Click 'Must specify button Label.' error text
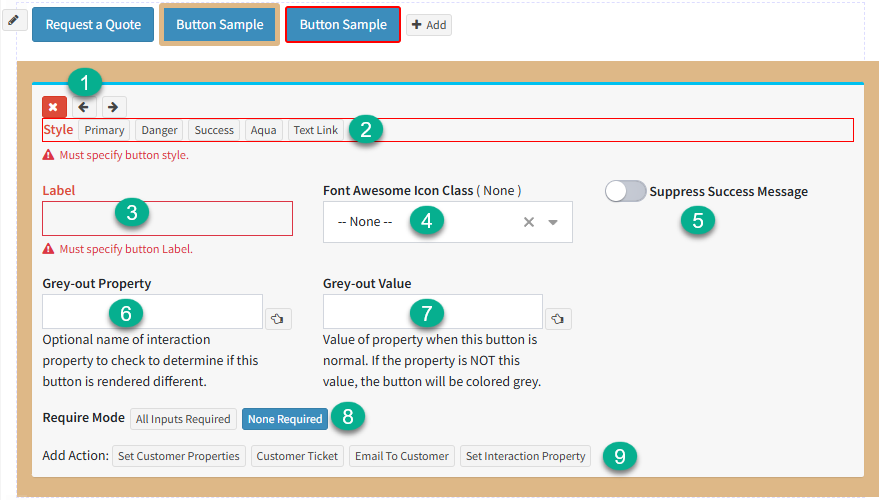Viewport: 886px width, 500px height. pyautogui.click(x=126, y=249)
